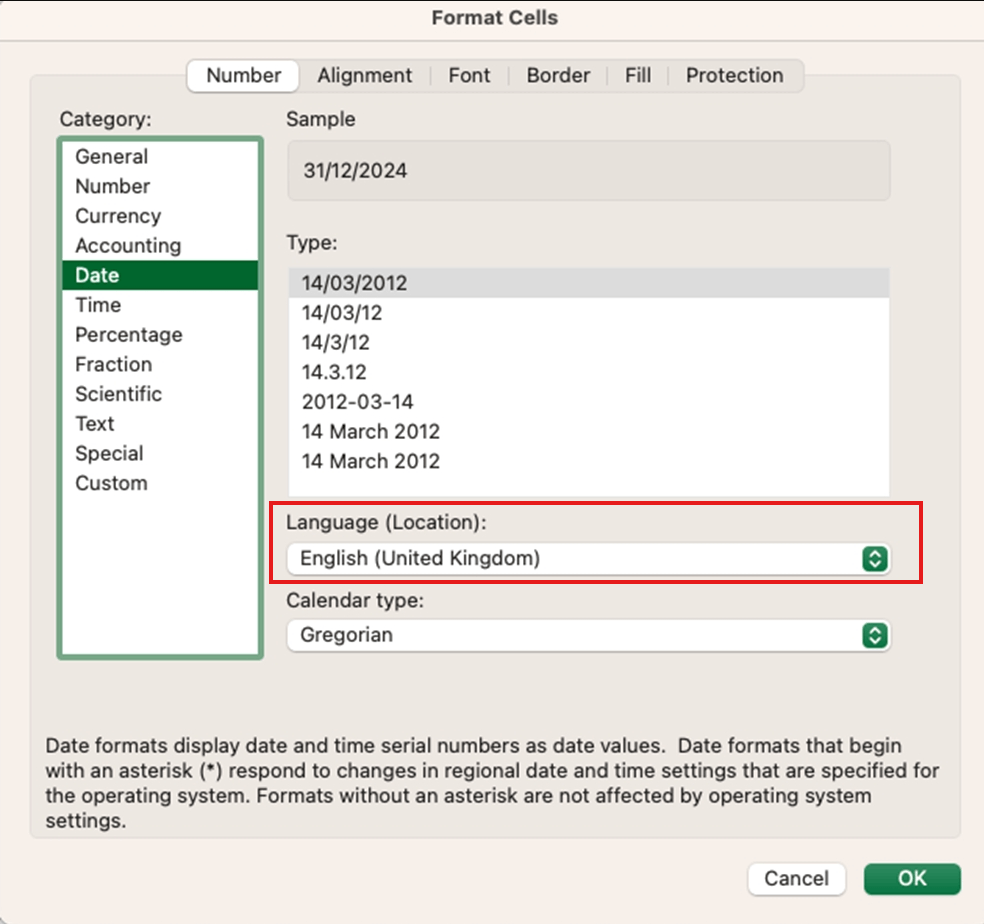Open the Protection tab
Image resolution: width=984 pixels, height=924 pixels.
[734, 75]
